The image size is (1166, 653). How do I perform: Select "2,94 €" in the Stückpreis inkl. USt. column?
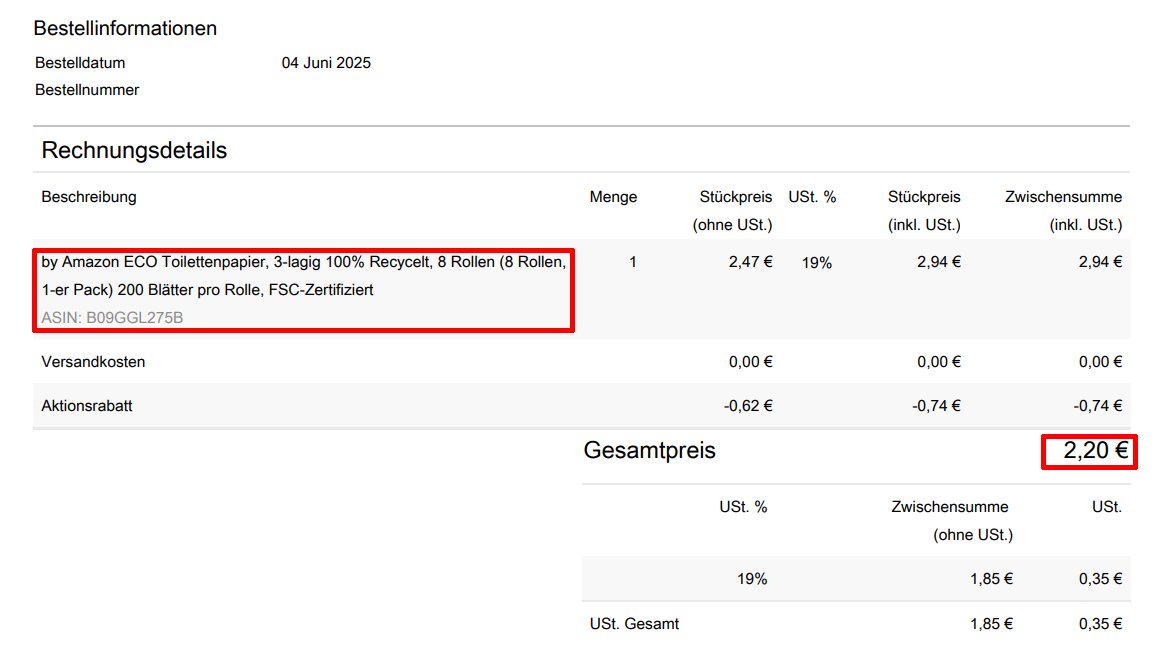point(938,262)
